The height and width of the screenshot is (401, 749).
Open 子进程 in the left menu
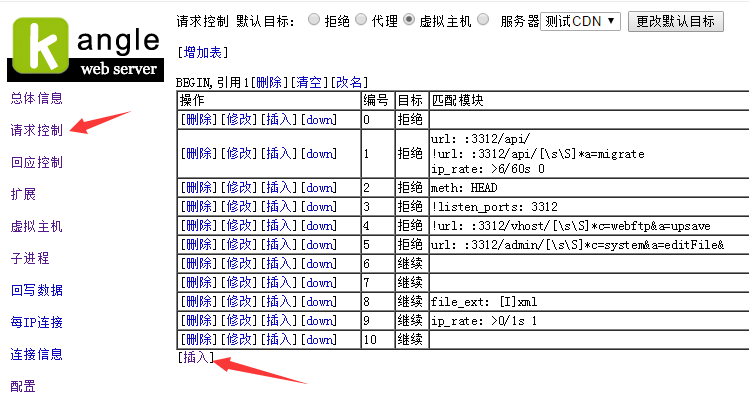pos(29,258)
